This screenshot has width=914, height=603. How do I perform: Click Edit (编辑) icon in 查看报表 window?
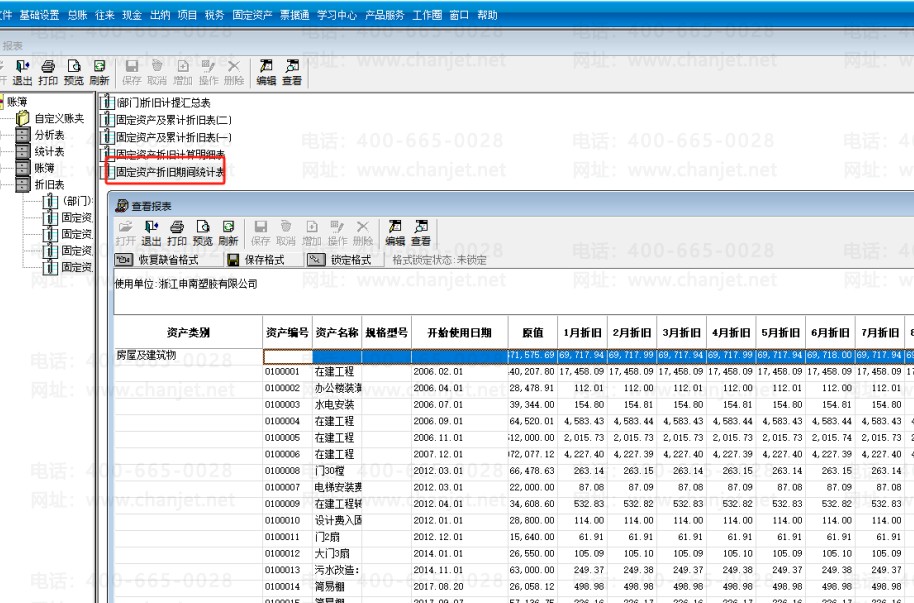point(395,233)
